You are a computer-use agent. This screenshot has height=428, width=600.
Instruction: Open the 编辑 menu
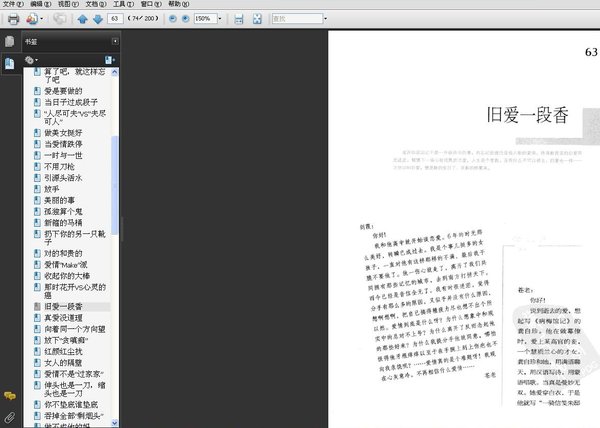coord(41,4)
